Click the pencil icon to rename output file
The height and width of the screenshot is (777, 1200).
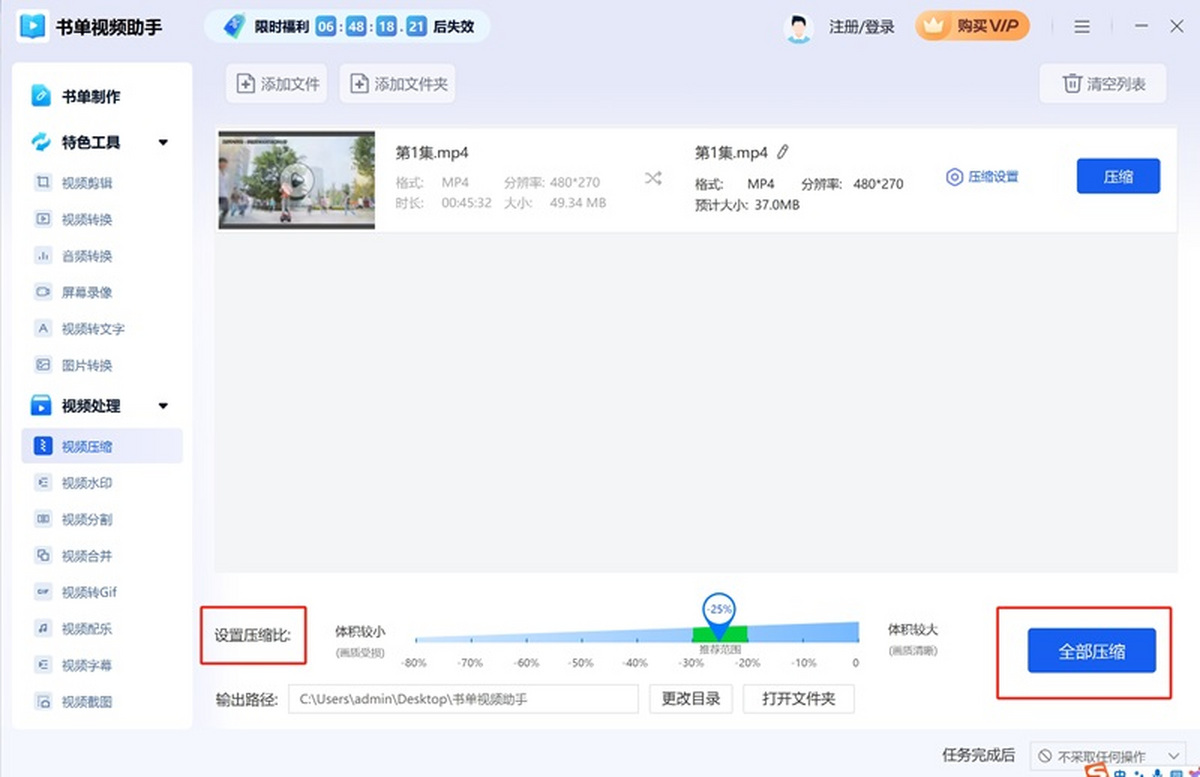coord(783,152)
